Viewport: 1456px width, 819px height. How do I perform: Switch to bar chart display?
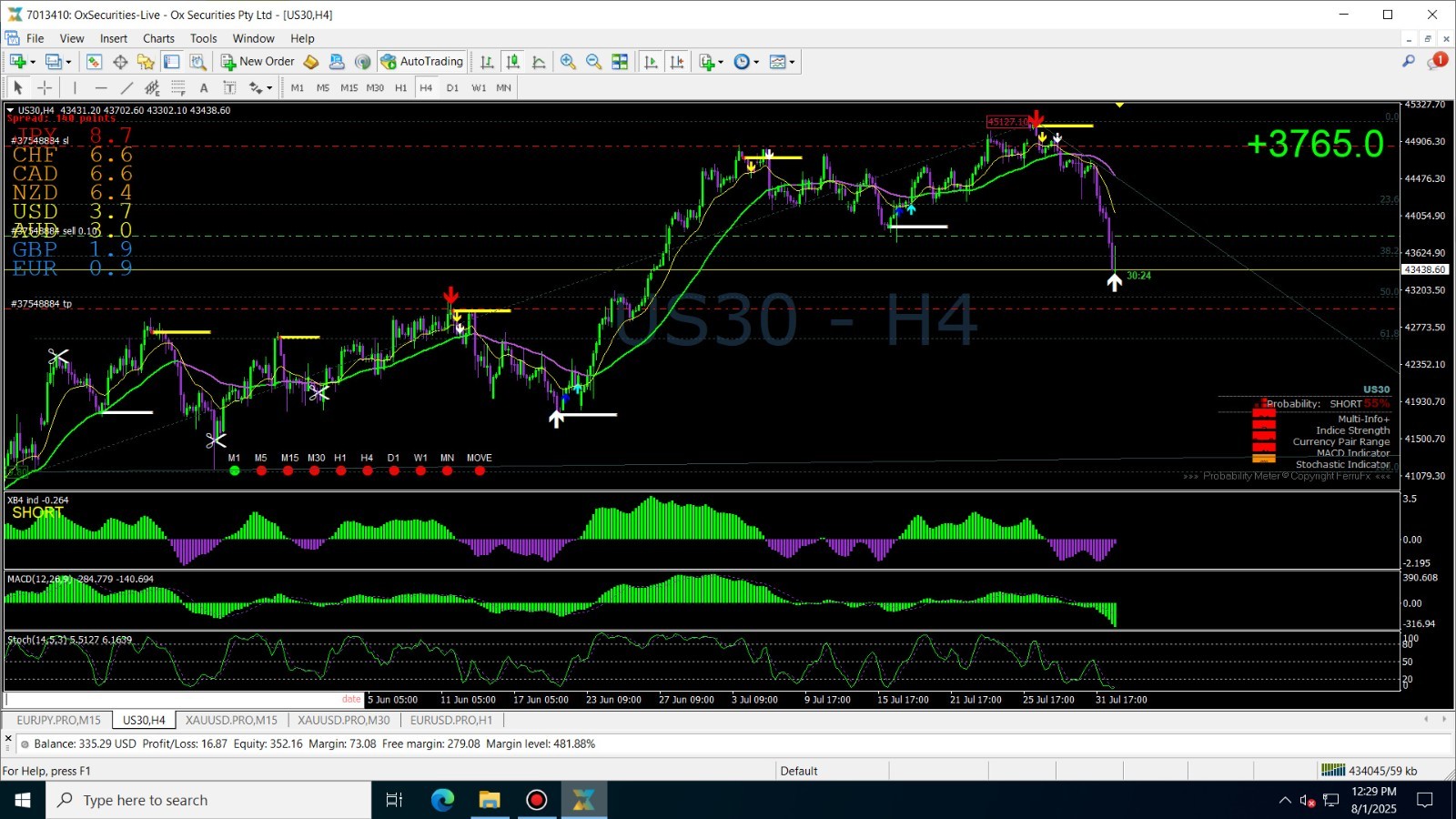487,62
